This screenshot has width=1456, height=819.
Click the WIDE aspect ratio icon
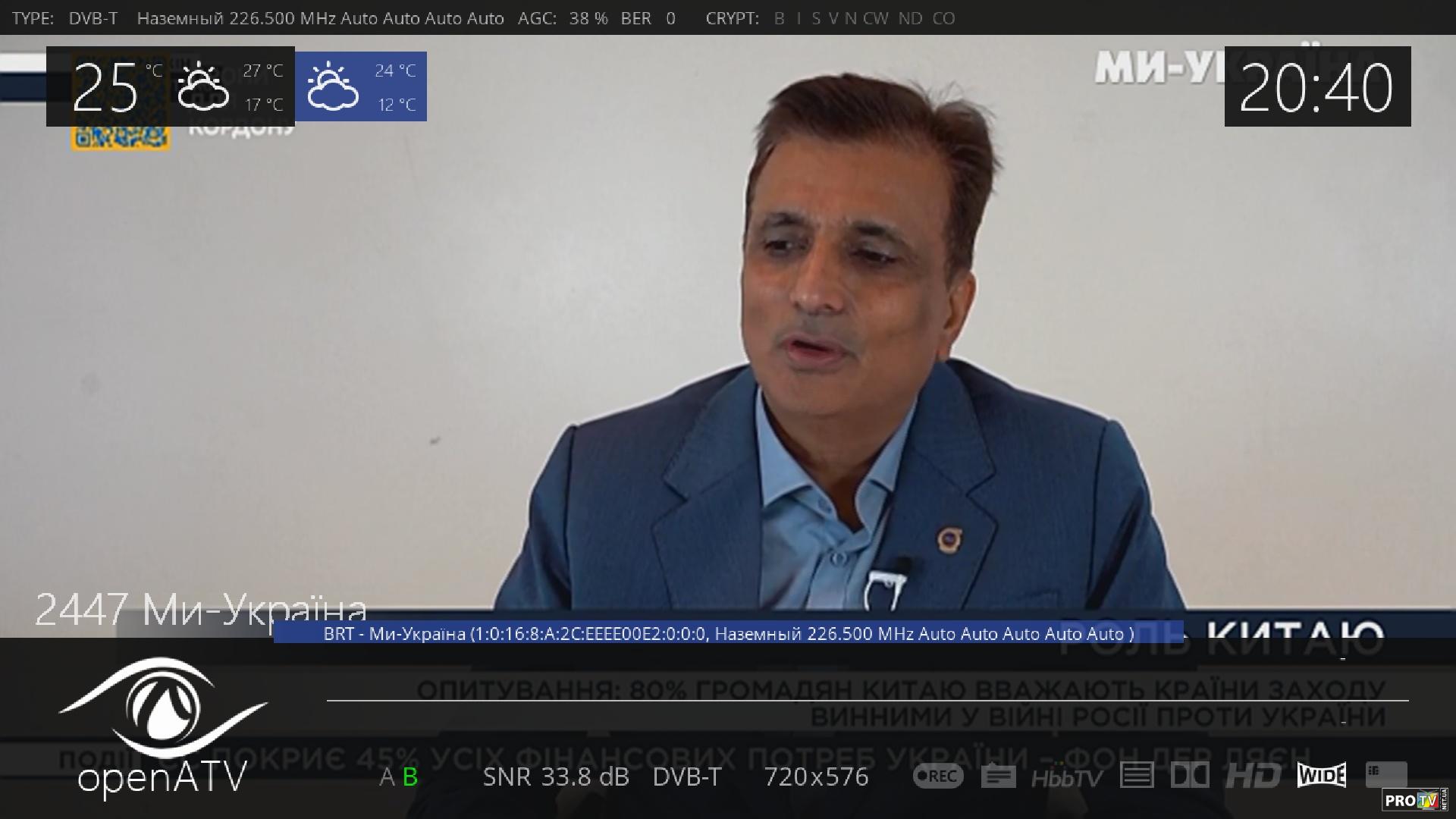pos(1322,775)
